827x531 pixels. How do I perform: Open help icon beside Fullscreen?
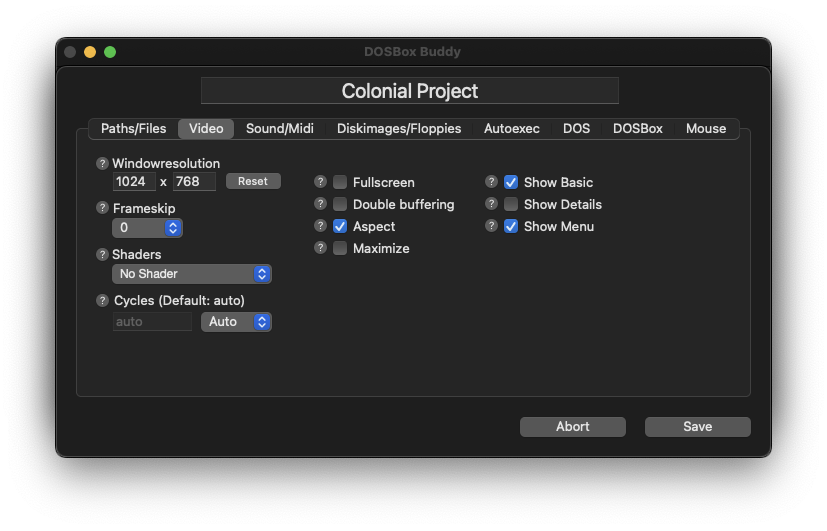320,182
